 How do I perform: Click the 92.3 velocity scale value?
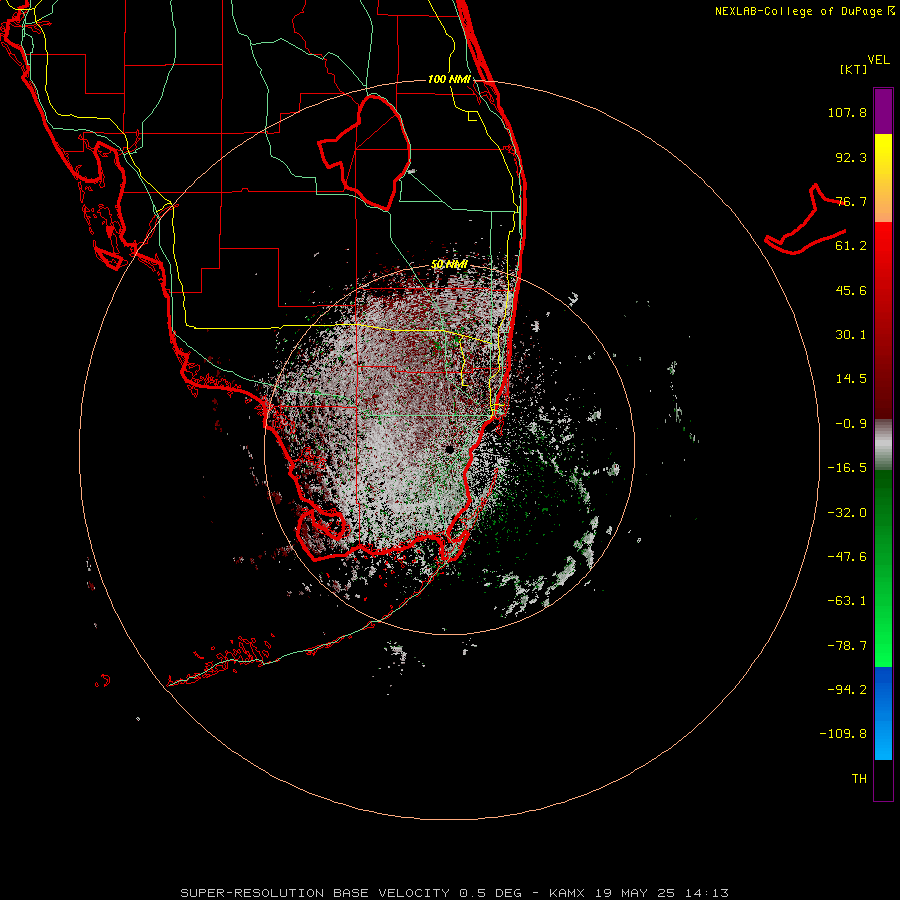851,157
